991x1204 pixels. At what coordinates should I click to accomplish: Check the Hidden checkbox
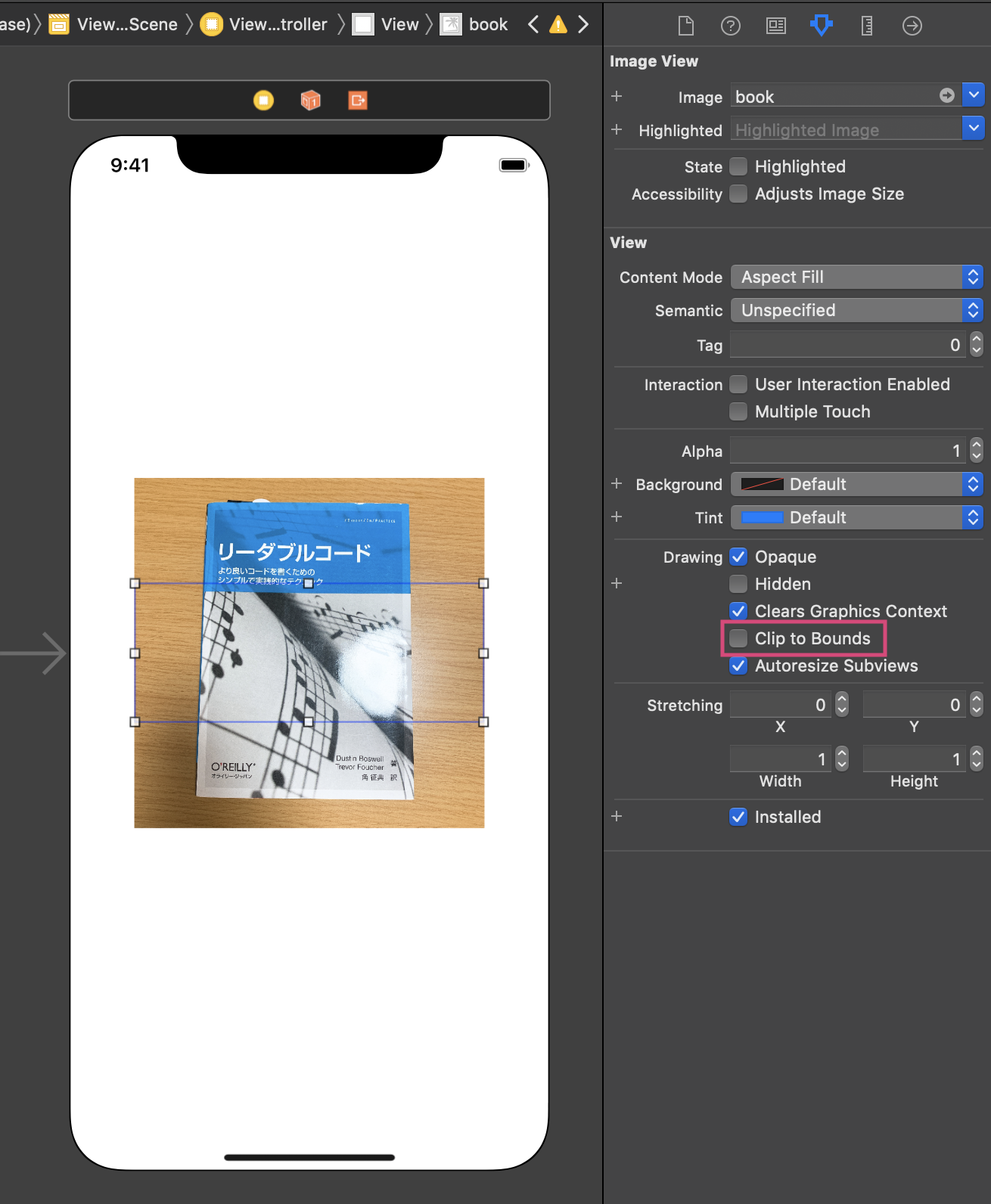(x=738, y=584)
